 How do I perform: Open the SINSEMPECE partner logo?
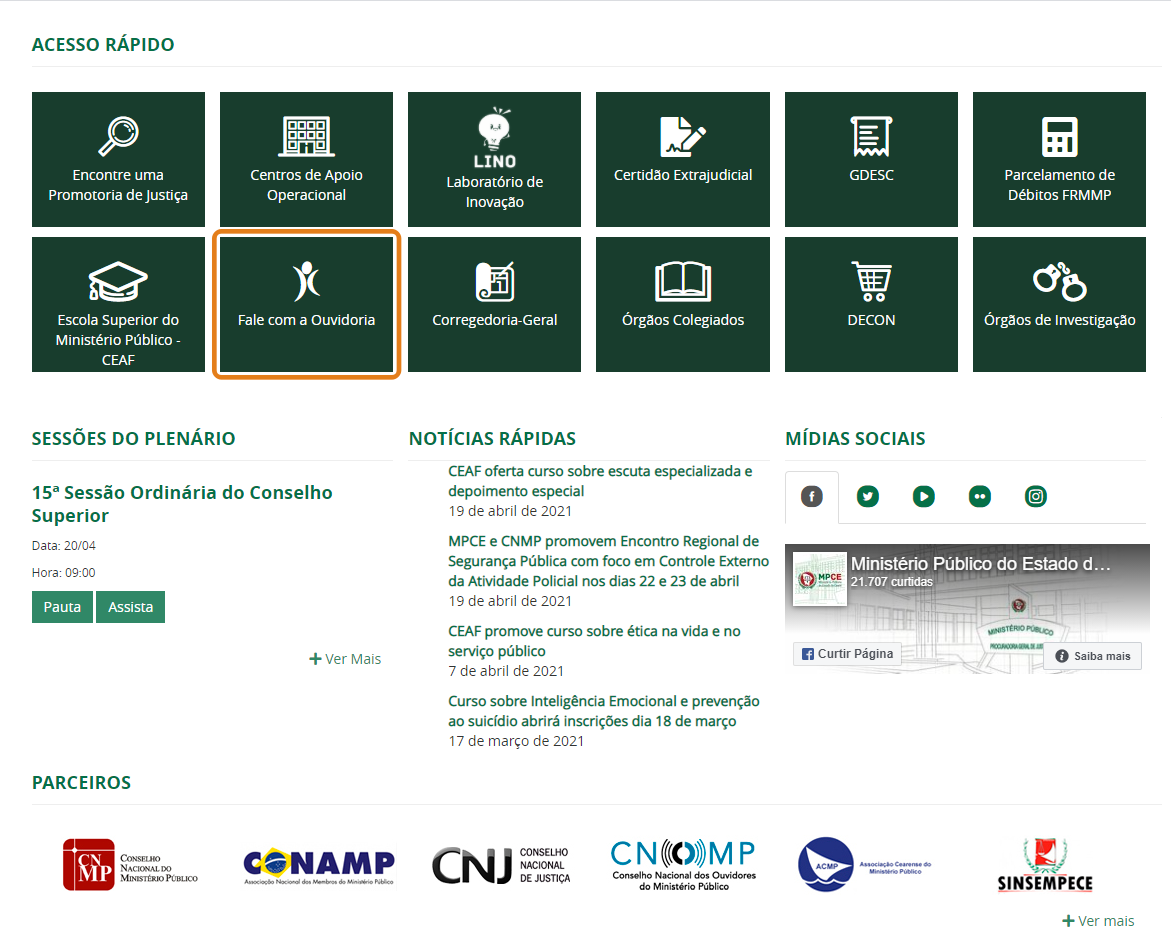point(1045,865)
